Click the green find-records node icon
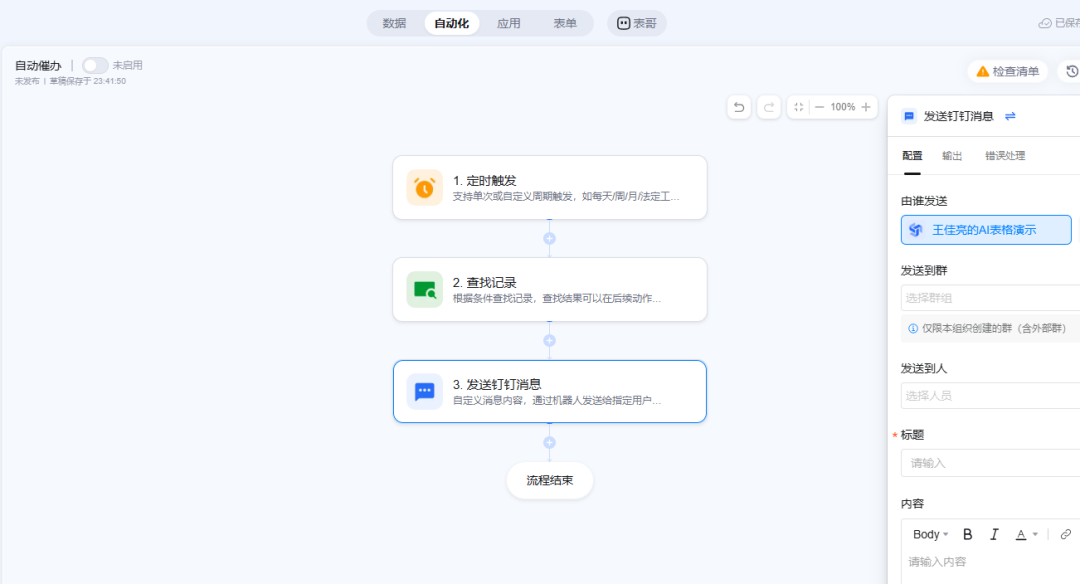 [424, 289]
